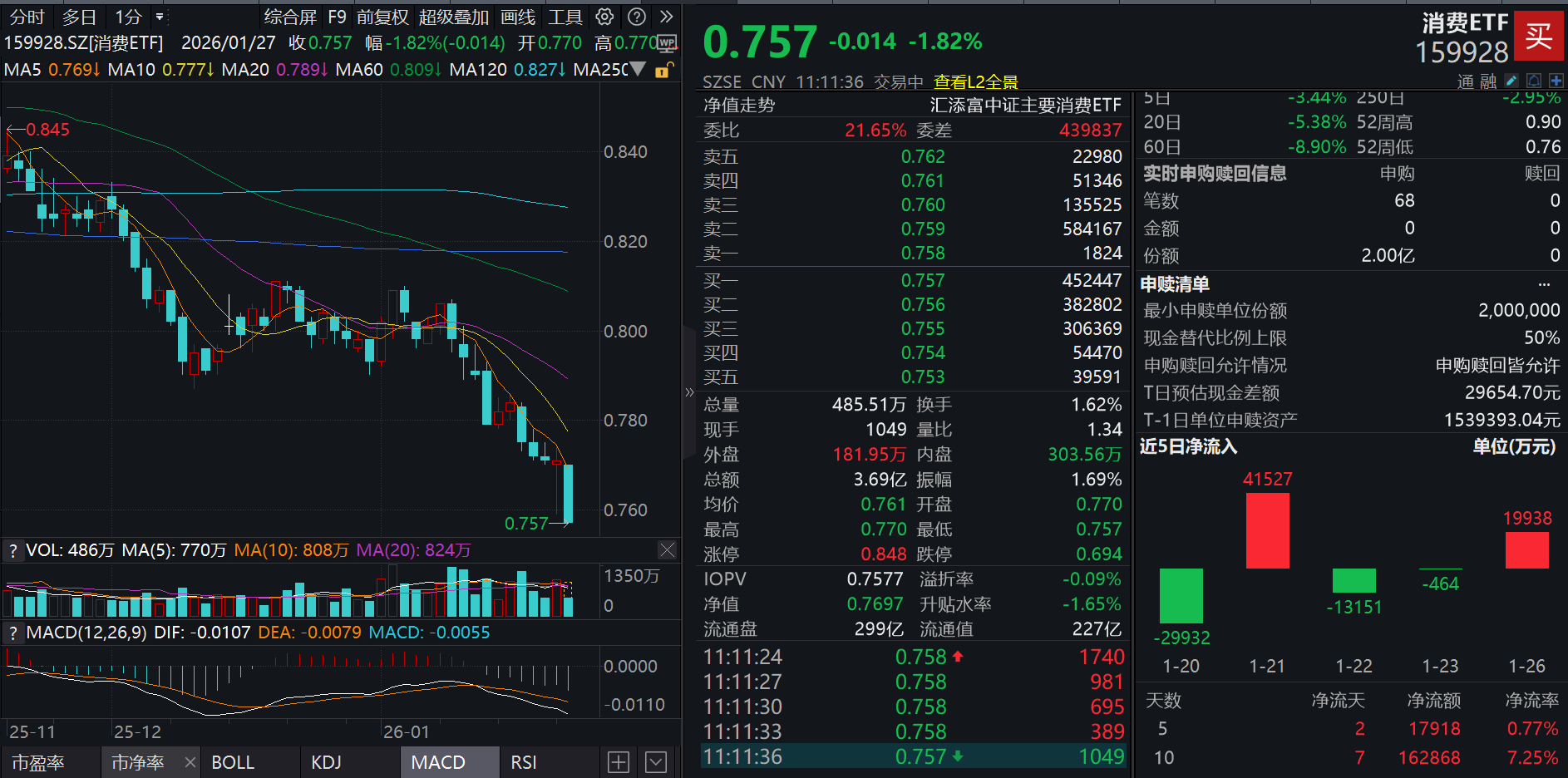Click the 1-21 red inflow bar
The image size is (1568, 778).
(1266, 529)
